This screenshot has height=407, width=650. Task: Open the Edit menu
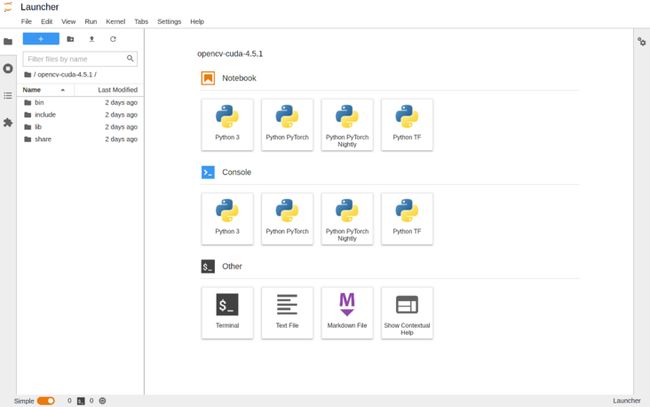46,22
